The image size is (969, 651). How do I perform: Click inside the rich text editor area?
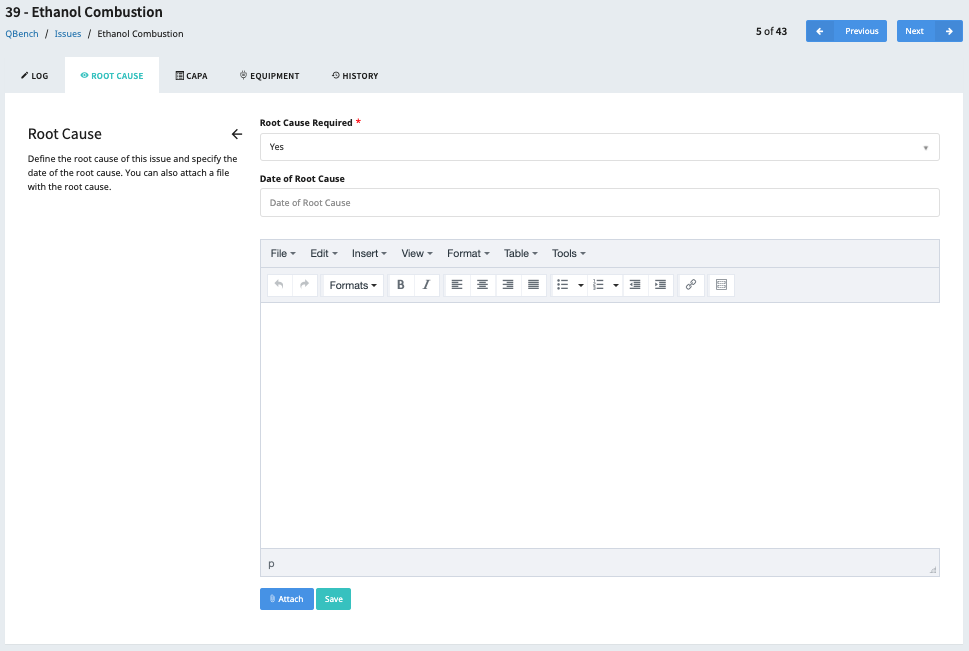click(x=599, y=425)
